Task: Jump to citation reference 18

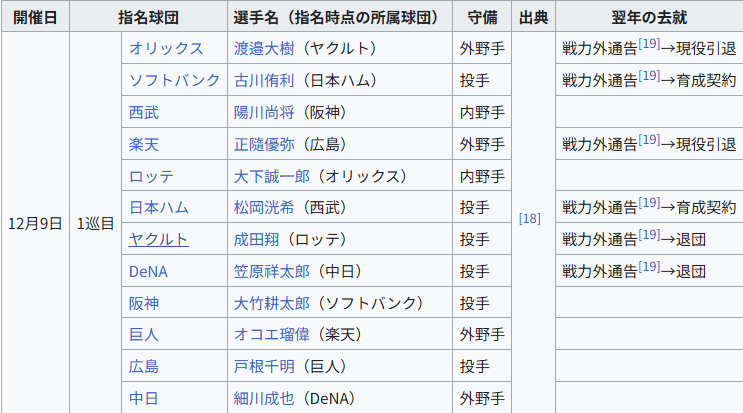Action: click(529, 218)
